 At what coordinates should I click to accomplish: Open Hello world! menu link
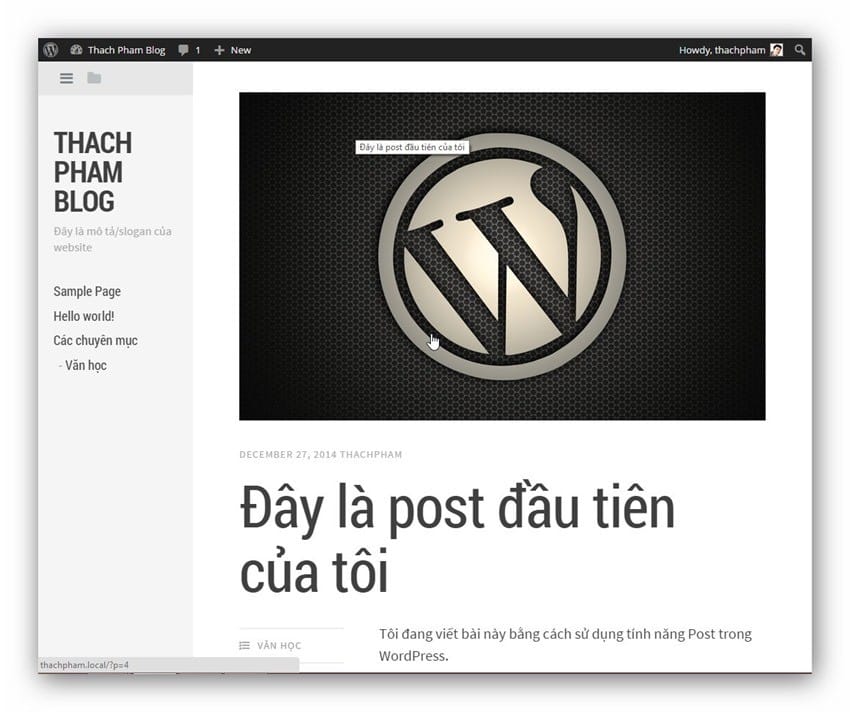(x=83, y=316)
